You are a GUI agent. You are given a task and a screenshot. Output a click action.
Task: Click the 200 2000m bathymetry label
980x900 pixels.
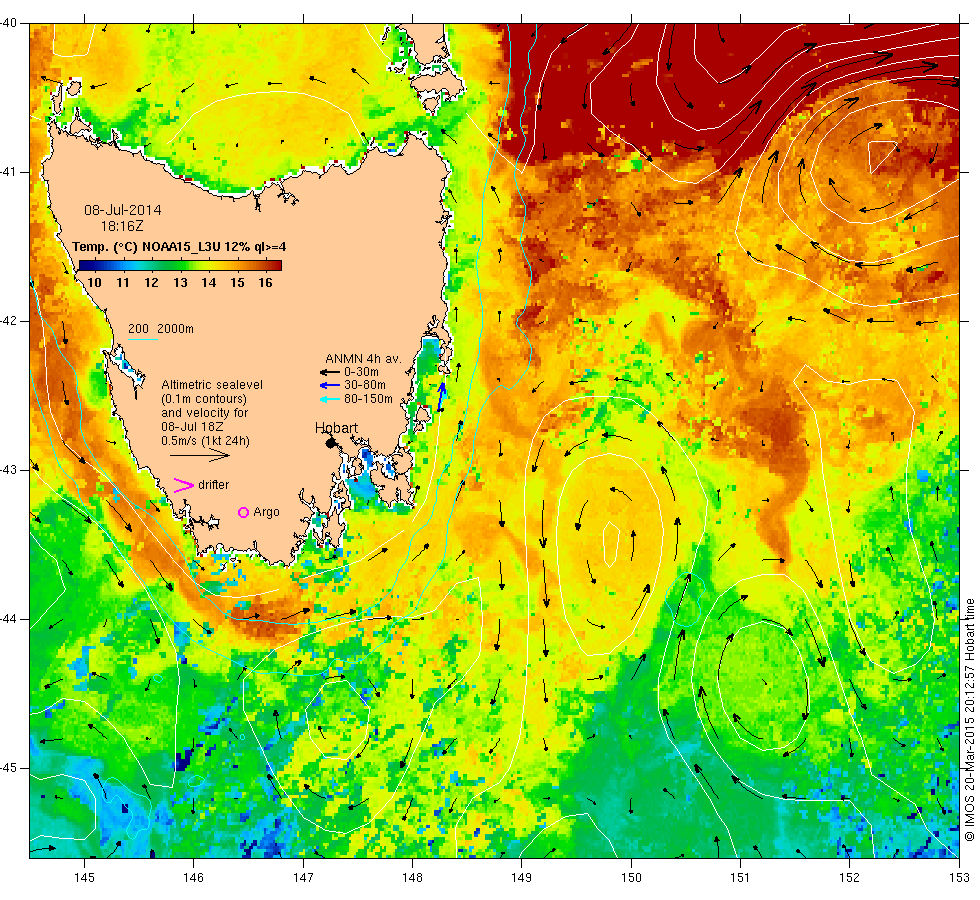click(161, 329)
